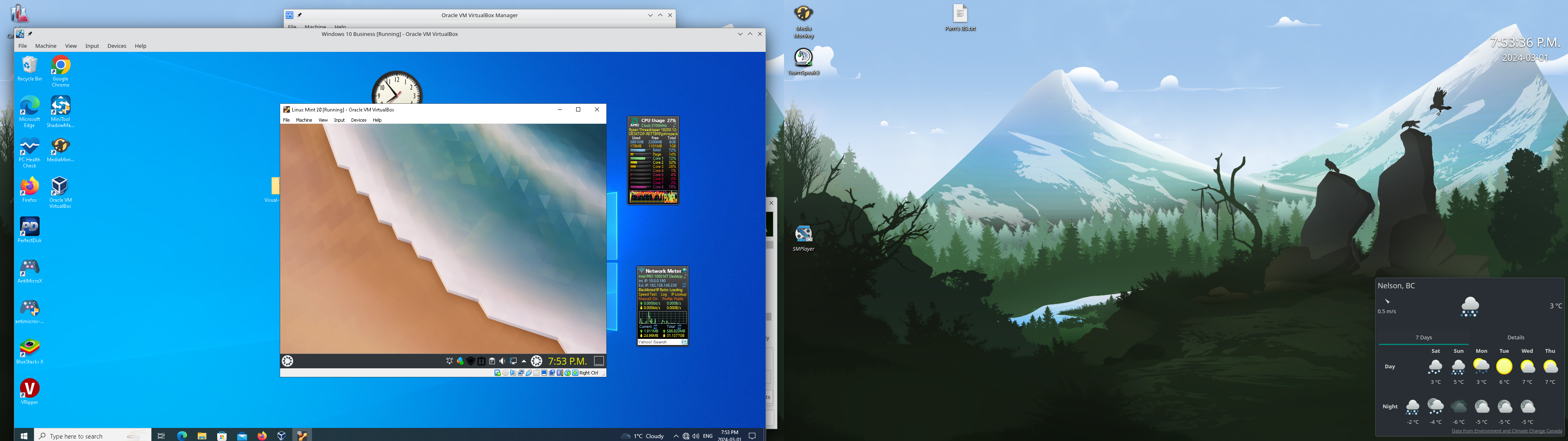Open the Linux Mint launcher menu button
This screenshot has width=1568, height=441.
pos(288,361)
